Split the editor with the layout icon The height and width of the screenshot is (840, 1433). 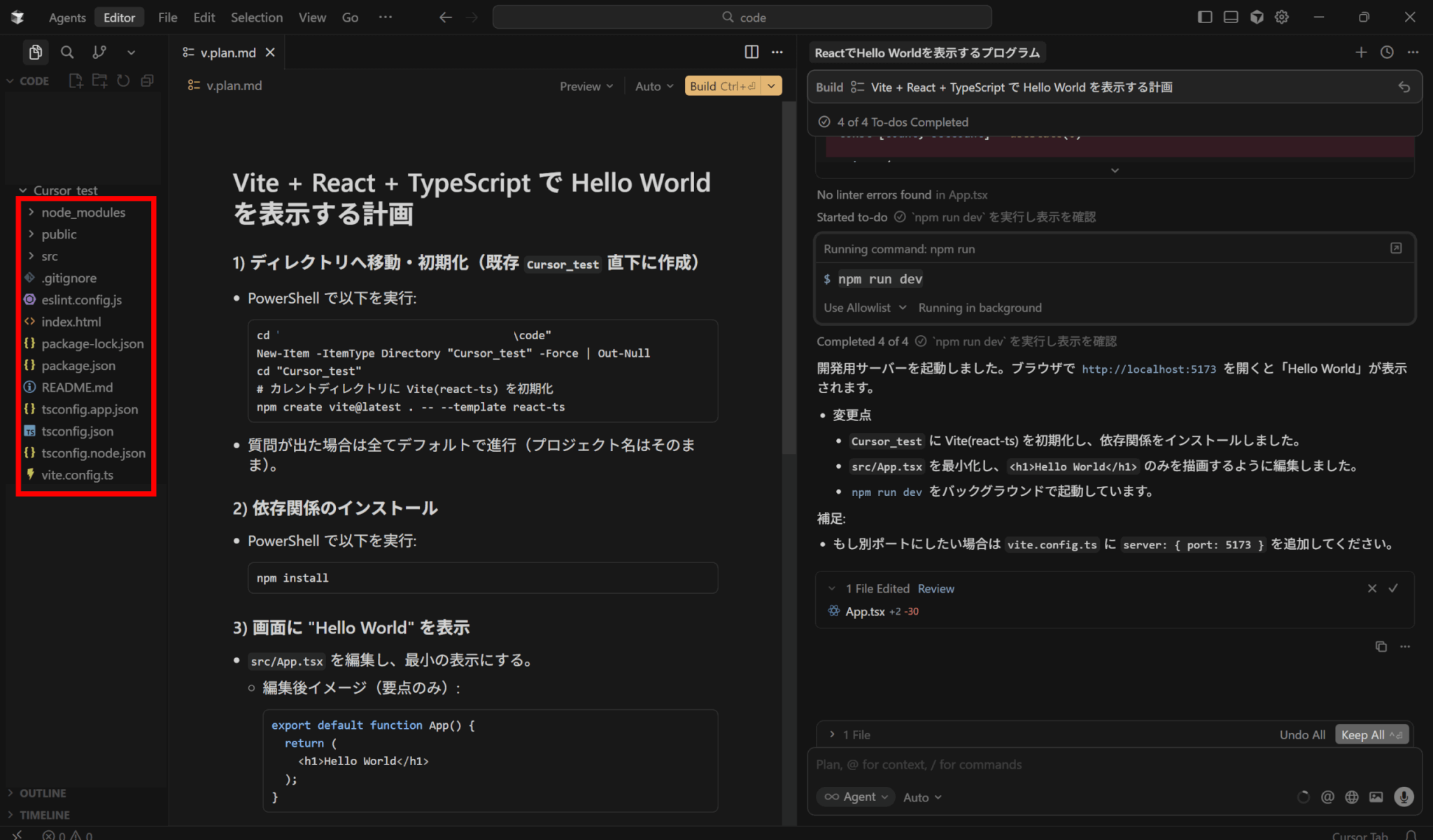[751, 52]
